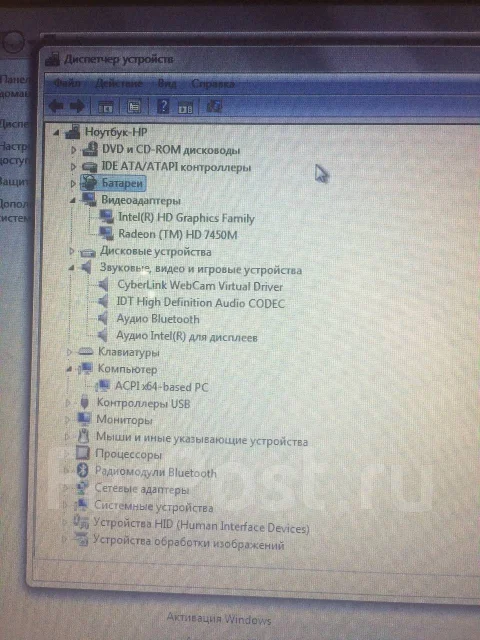Select Radeon (TM) HD 7450M device
480x640 pixels.
[178, 234]
